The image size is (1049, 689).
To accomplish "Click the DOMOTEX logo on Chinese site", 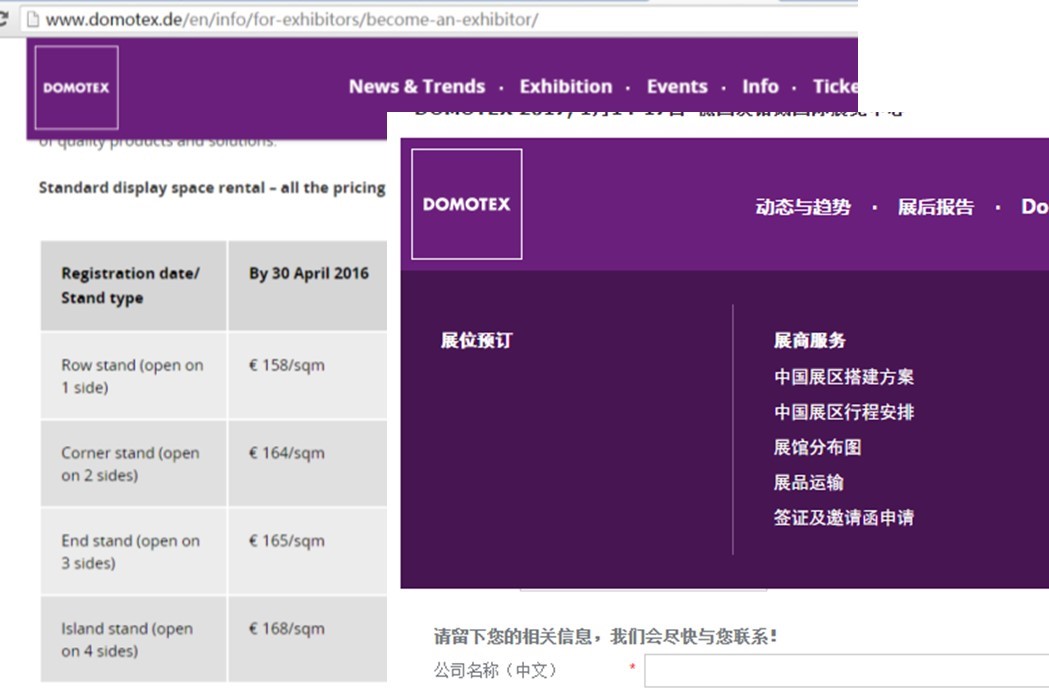I will pos(467,204).
